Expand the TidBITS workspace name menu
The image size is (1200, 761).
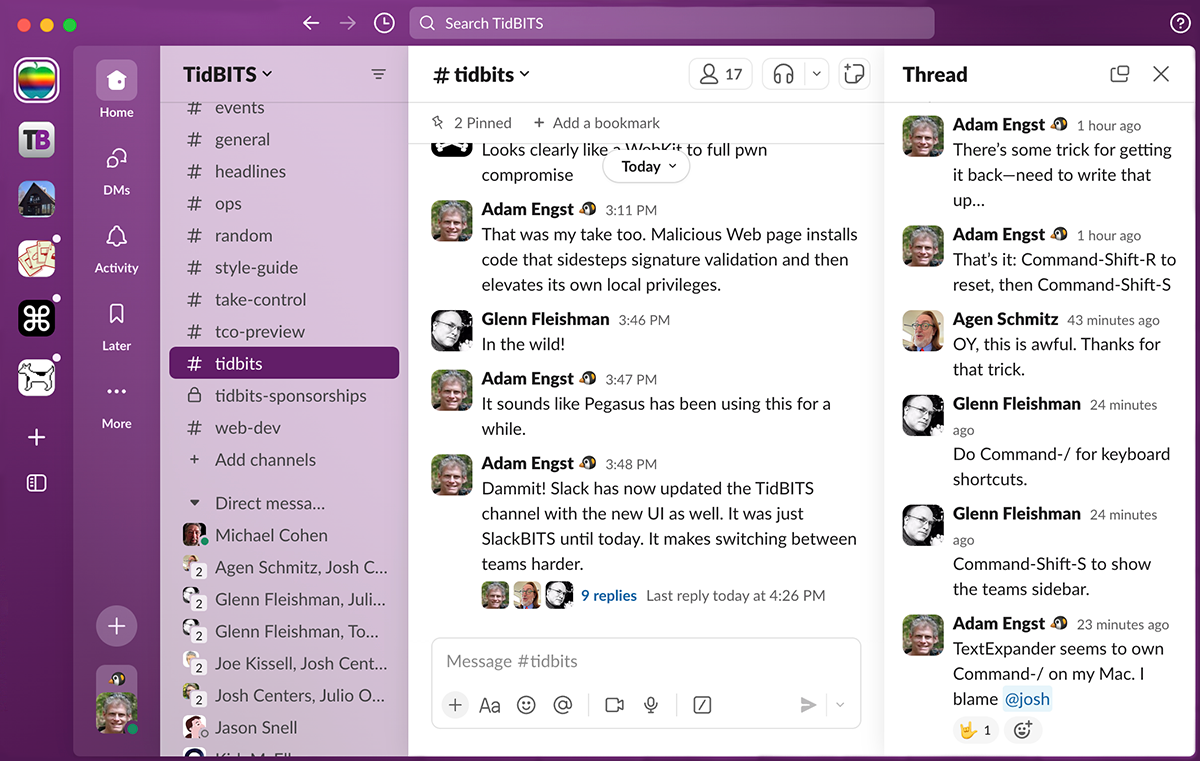[228, 74]
